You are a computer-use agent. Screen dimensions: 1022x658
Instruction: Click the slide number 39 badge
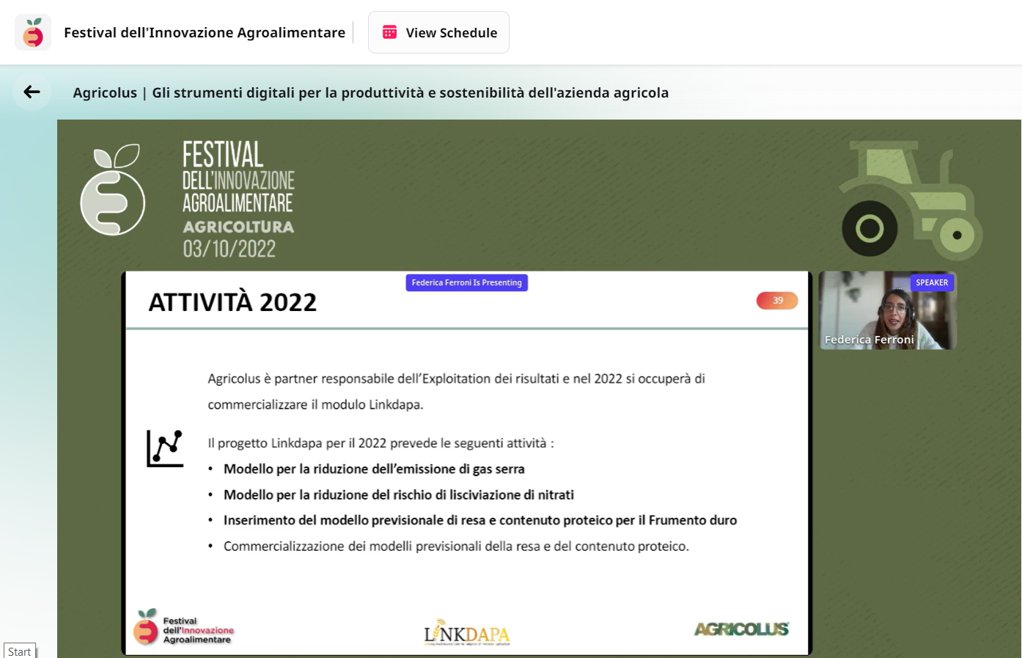(x=777, y=300)
